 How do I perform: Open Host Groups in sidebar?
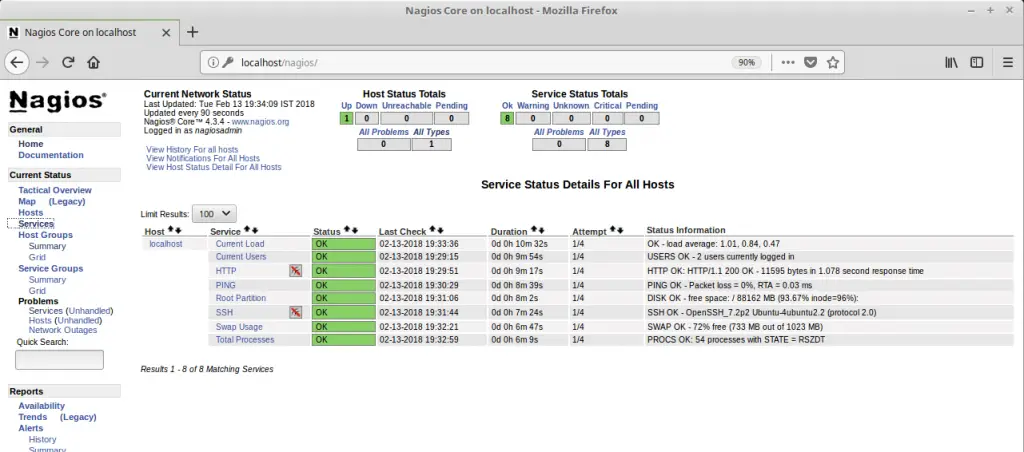point(46,234)
